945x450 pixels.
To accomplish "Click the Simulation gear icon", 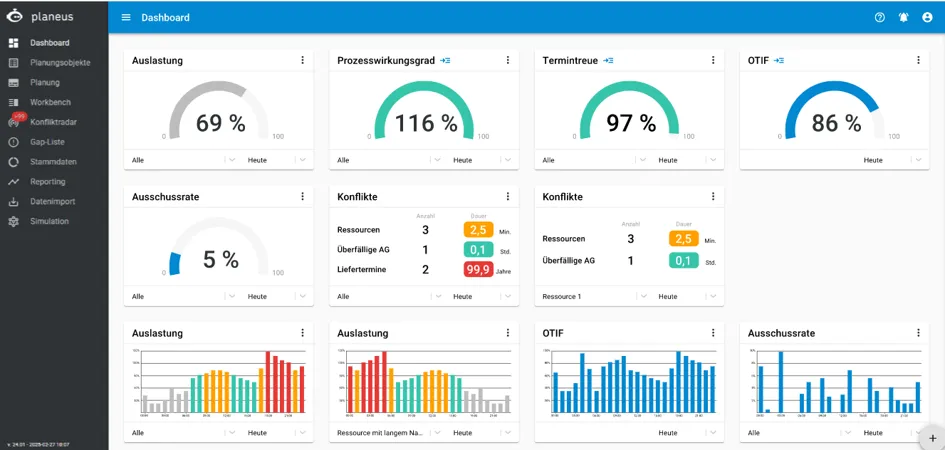I will click(x=14, y=221).
